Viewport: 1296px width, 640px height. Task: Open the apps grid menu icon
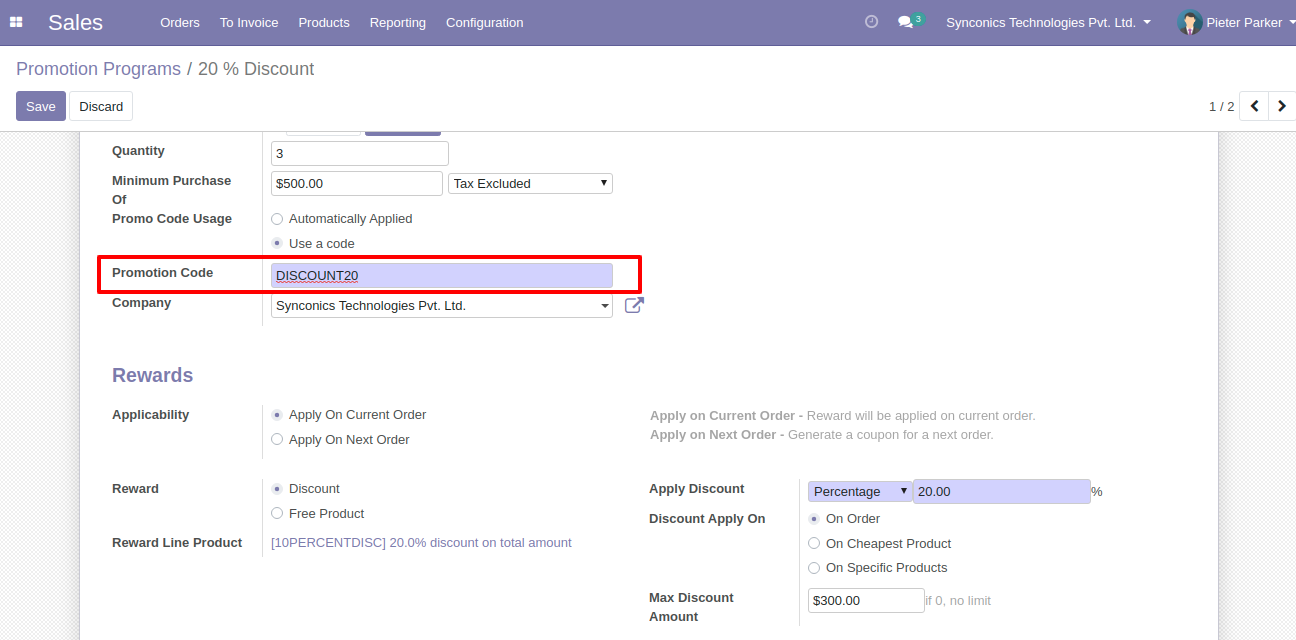[x=16, y=22]
